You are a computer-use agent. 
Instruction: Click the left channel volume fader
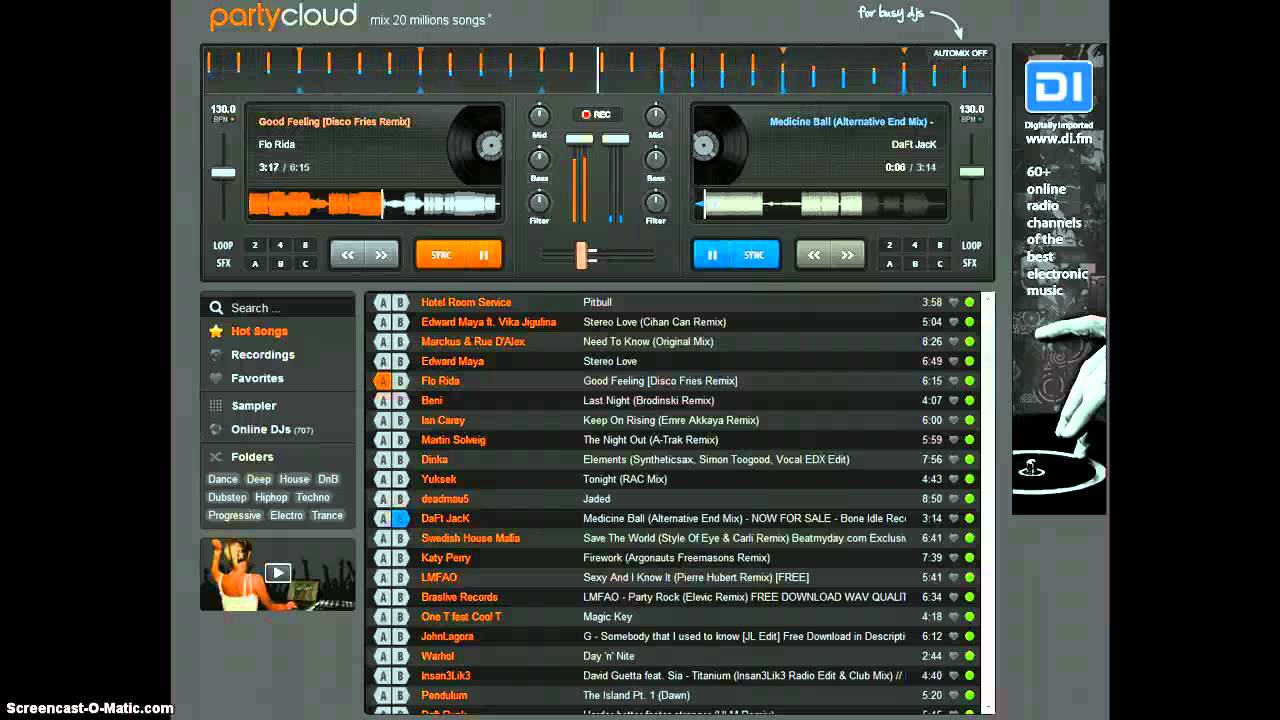pos(579,138)
